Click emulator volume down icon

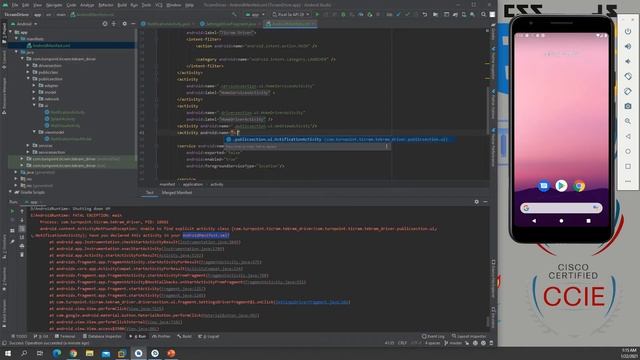click(x=628, y=61)
